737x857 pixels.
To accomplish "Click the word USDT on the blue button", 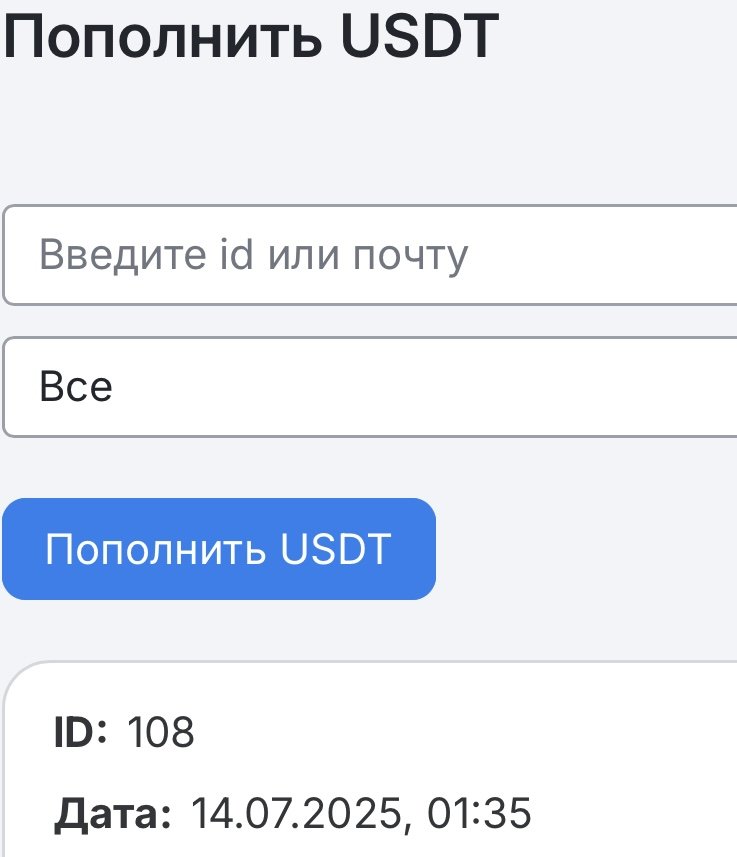I will coord(336,548).
